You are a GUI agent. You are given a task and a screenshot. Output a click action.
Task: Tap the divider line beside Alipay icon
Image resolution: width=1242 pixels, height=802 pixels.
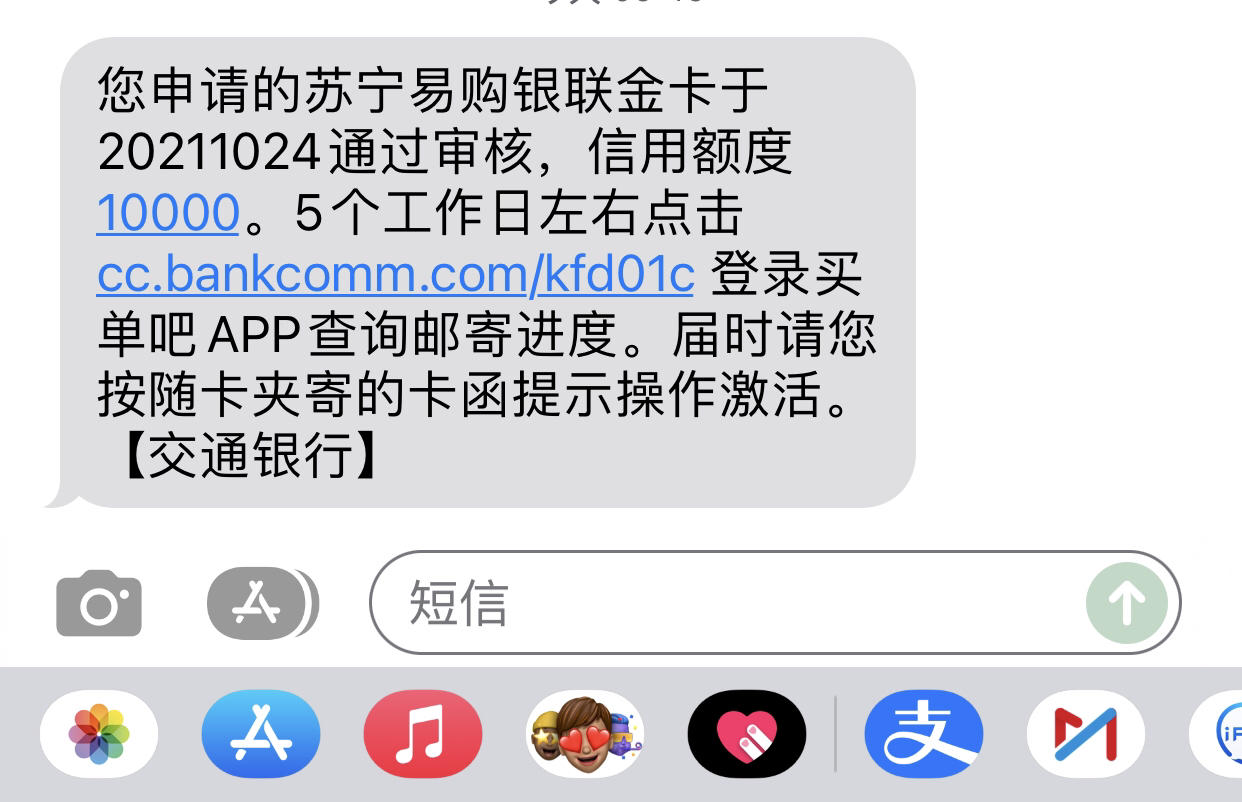coord(835,735)
